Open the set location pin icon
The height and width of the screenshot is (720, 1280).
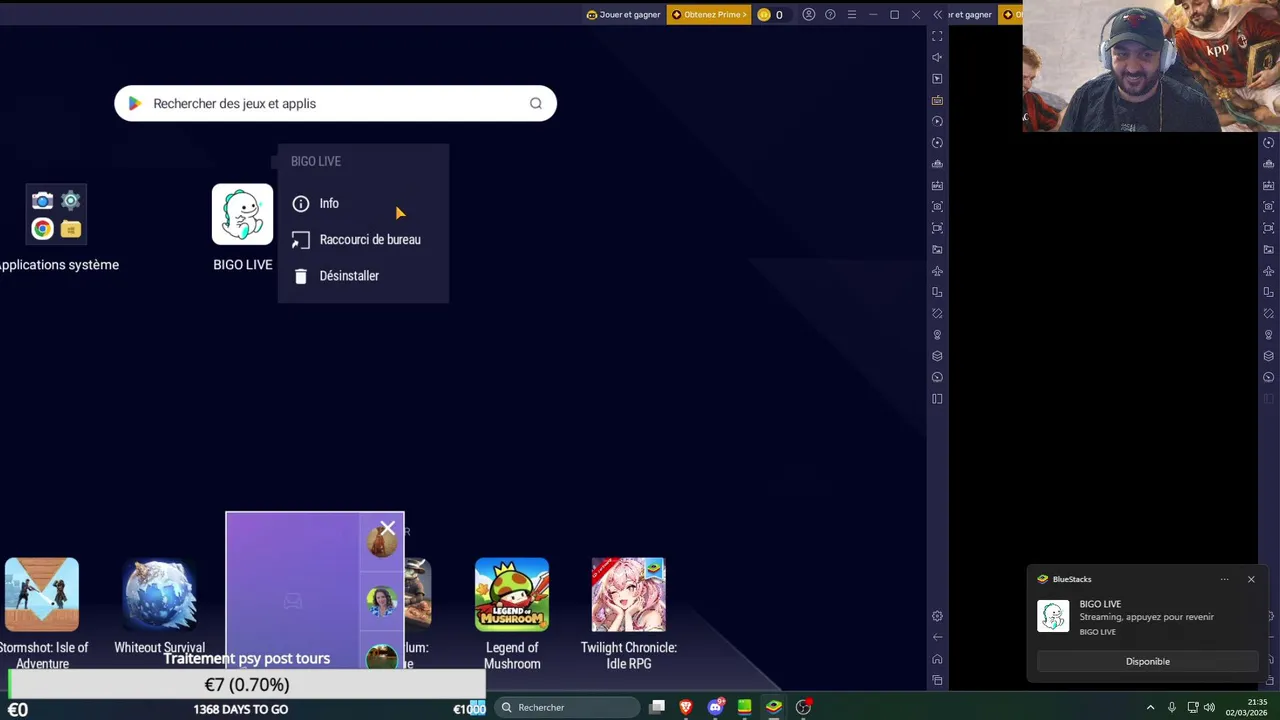tap(937, 335)
